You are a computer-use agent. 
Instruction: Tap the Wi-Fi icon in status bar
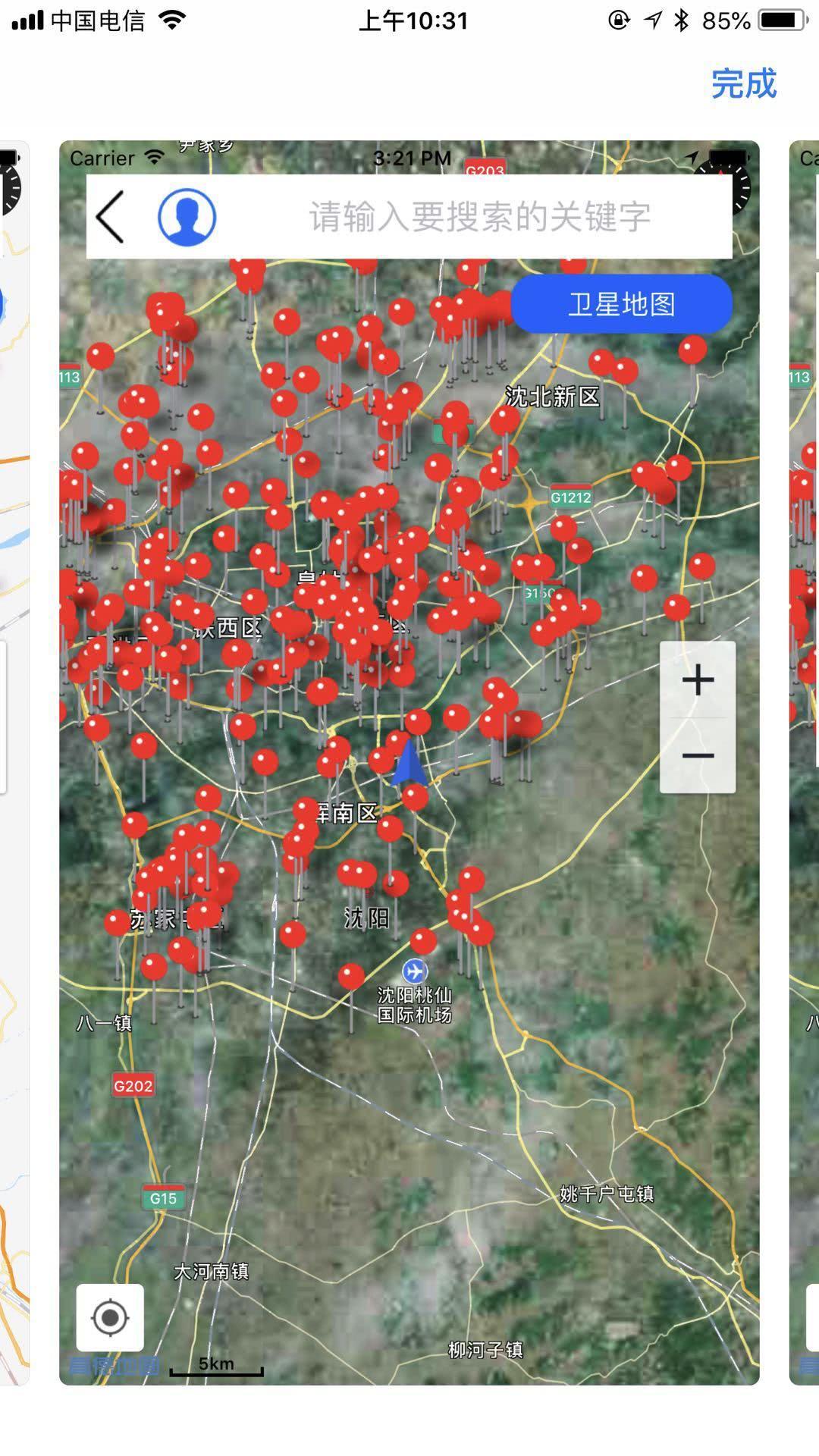click(x=173, y=20)
